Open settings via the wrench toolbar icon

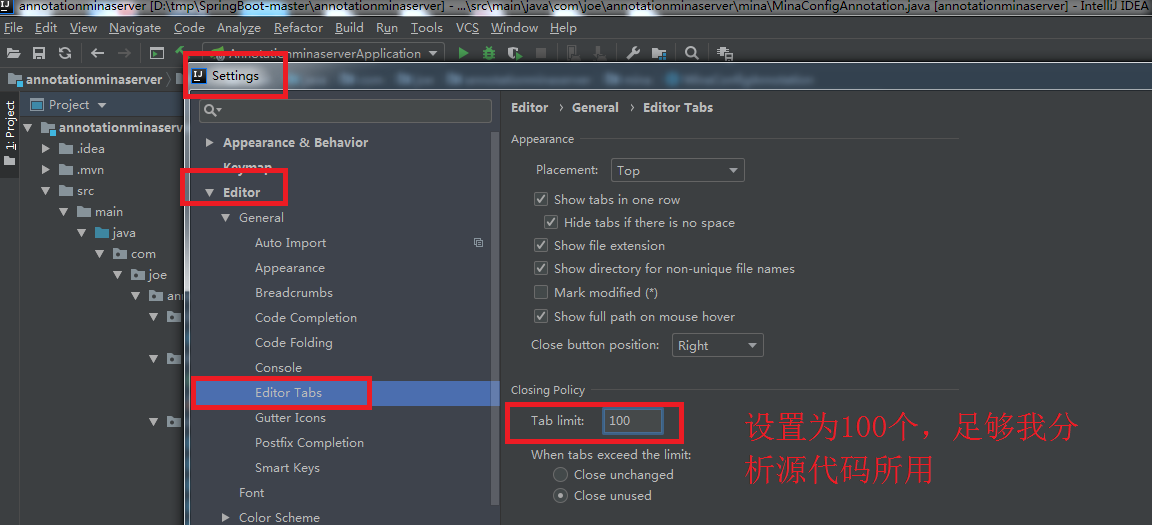click(x=633, y=53)
